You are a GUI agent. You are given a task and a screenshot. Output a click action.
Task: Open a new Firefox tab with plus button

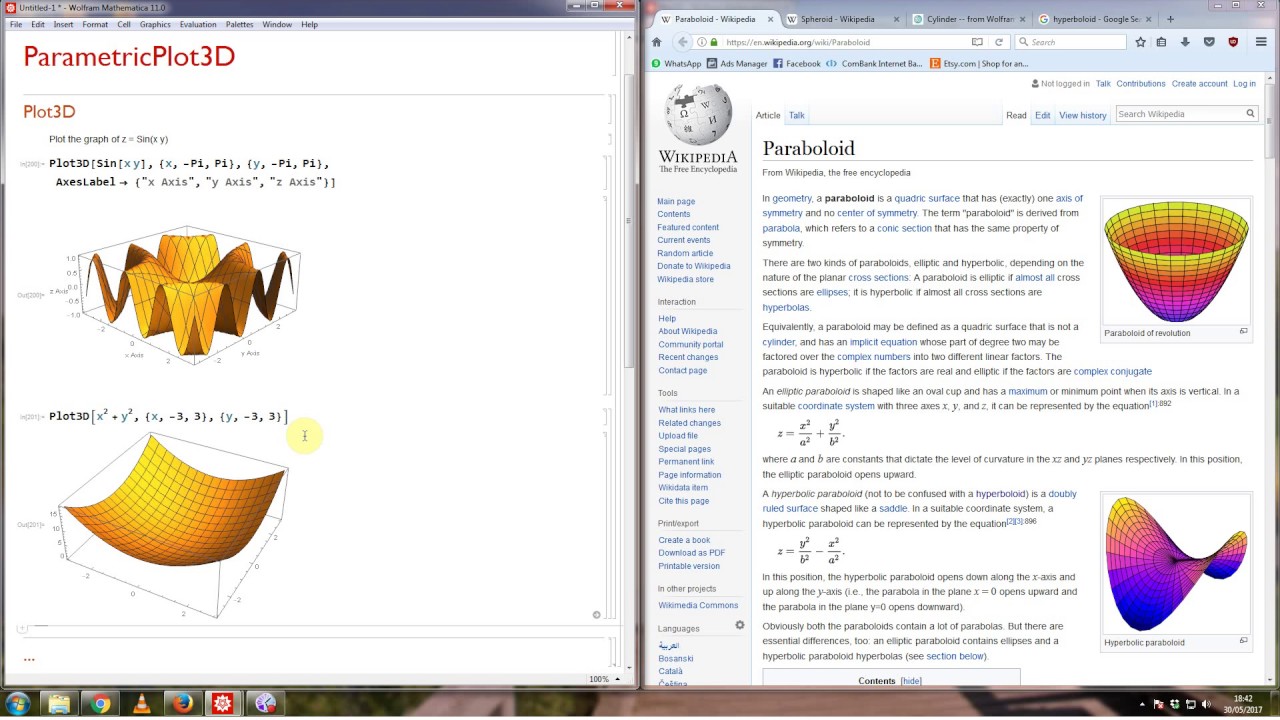(x=1170, y=19)
